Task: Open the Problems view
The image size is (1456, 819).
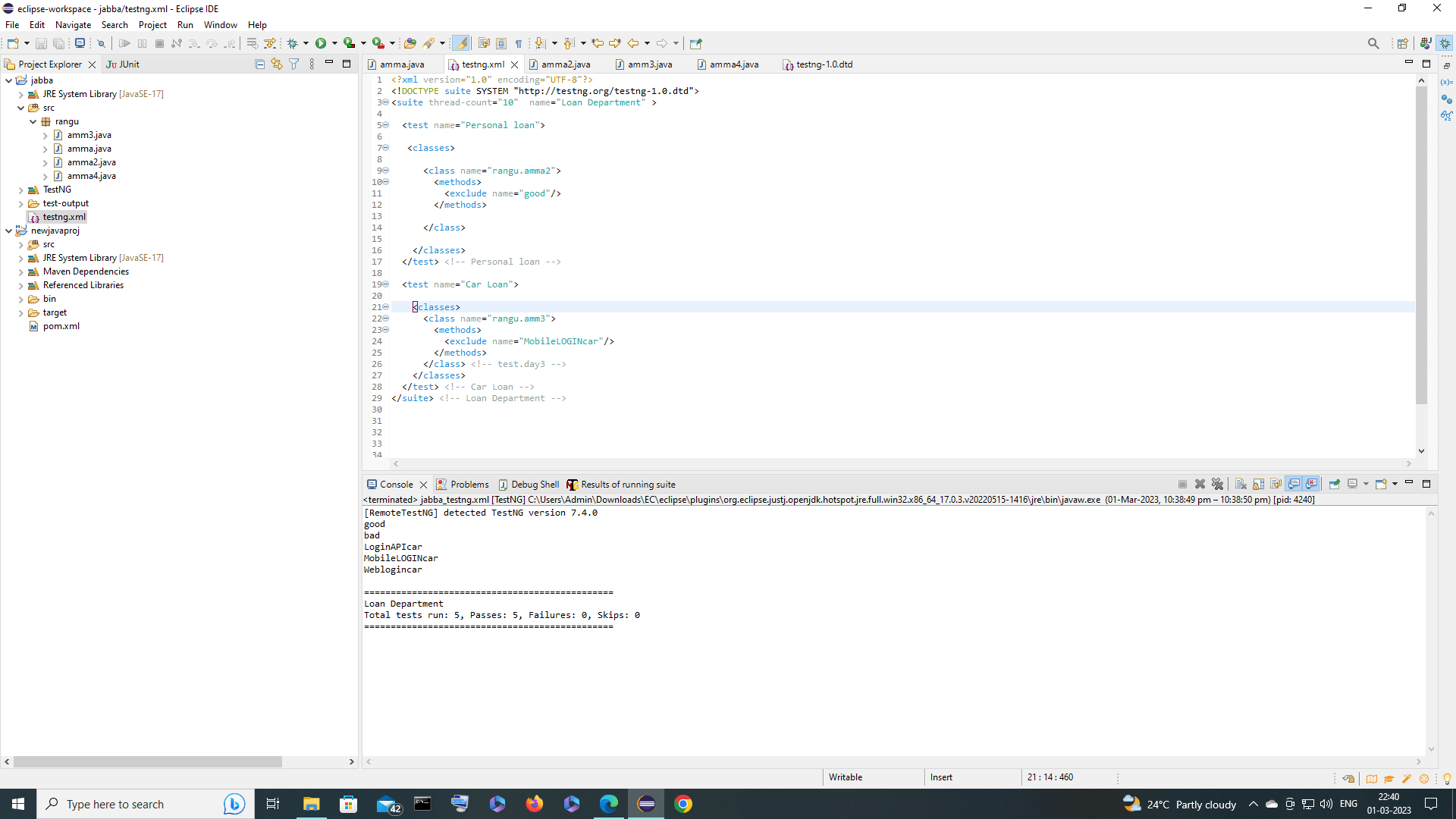Action: (468, 484)
